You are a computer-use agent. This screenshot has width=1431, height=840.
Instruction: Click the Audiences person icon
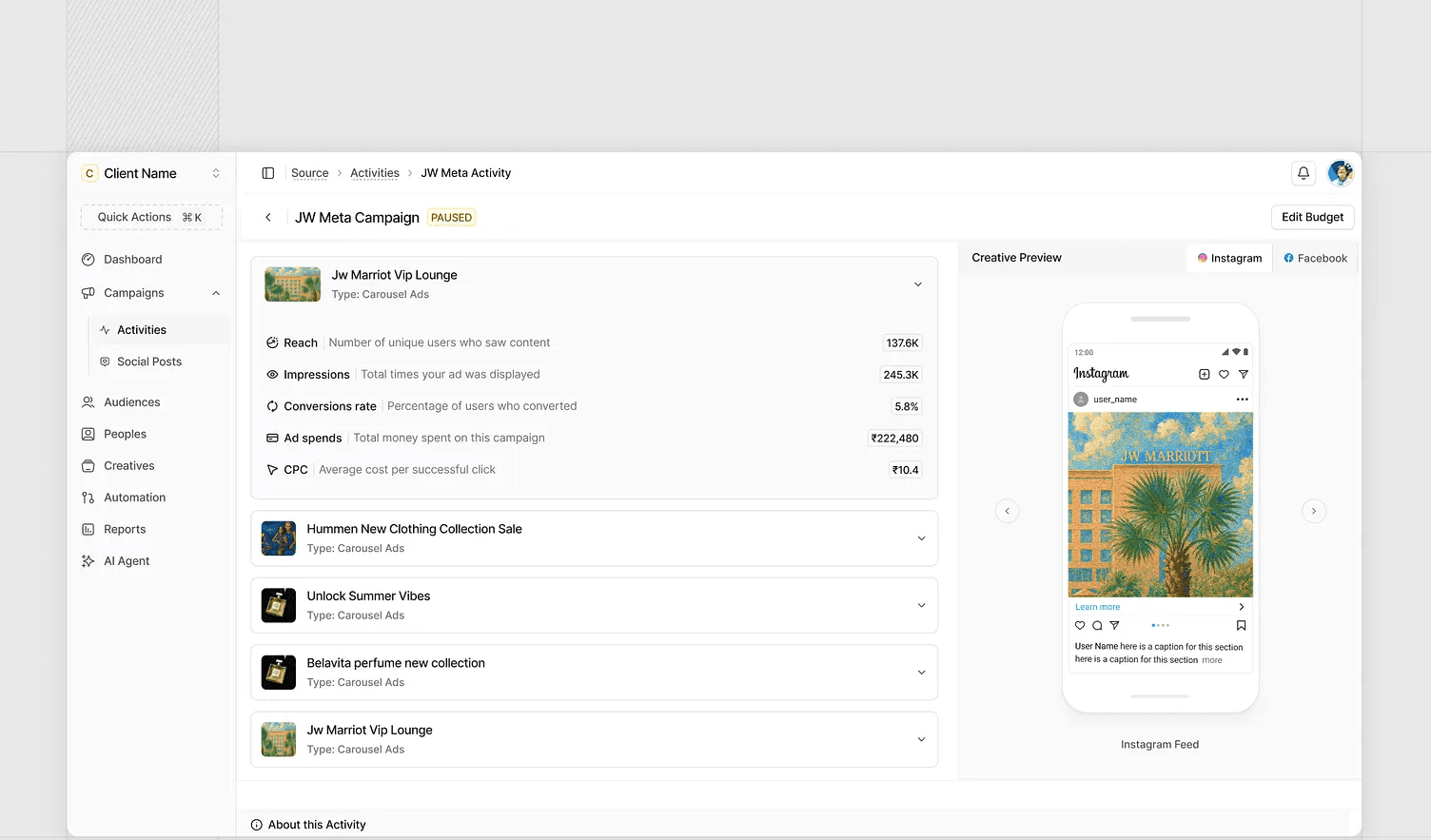point(88,402)
